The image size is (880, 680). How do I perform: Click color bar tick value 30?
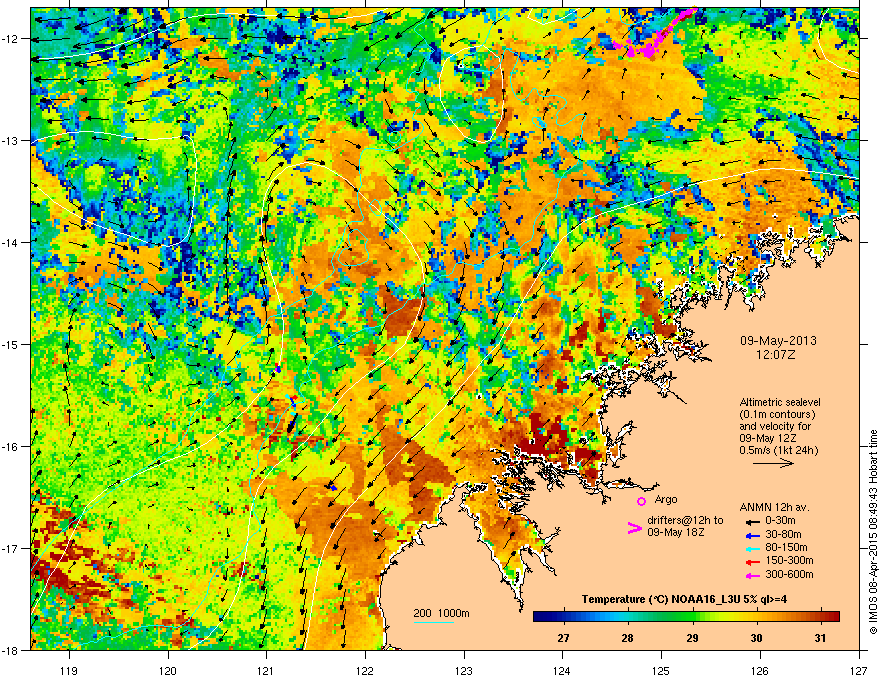click(x=757, y=638)
